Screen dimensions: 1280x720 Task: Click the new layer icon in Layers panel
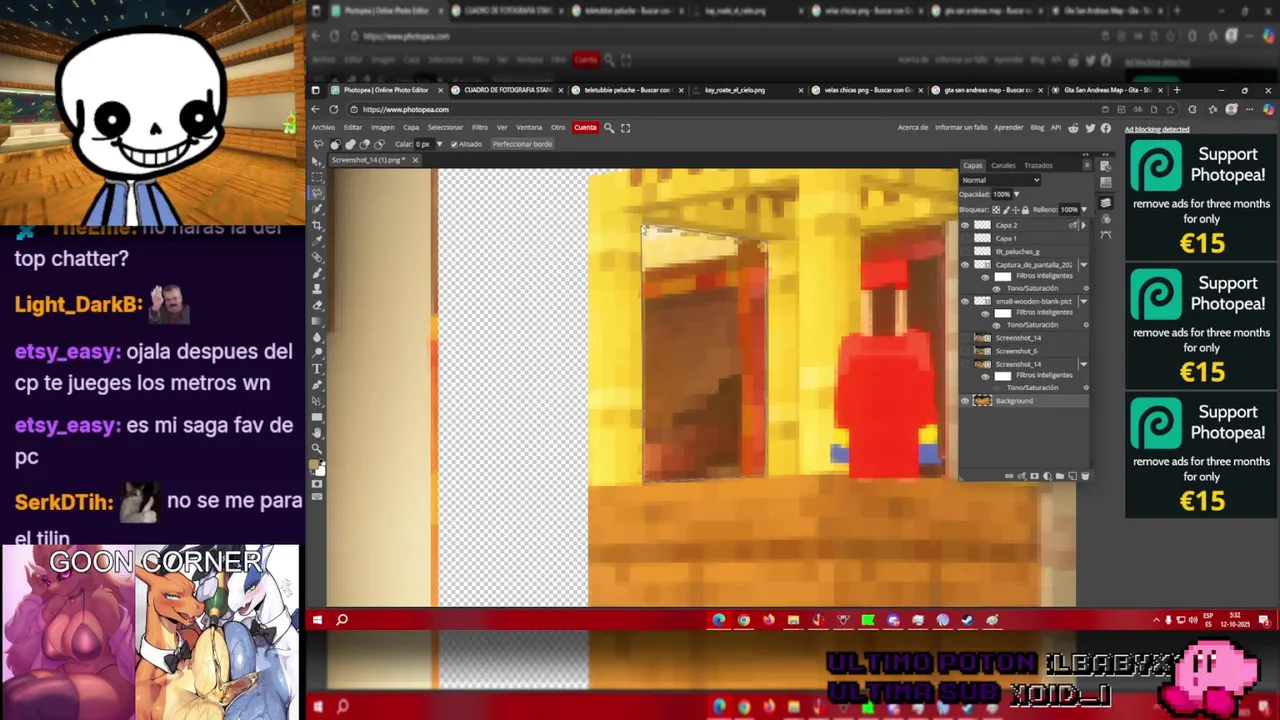(1073, 476)
